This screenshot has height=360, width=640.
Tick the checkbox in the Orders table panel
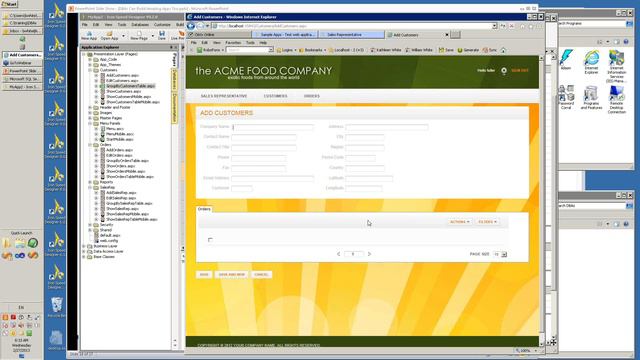pos(210,240)
